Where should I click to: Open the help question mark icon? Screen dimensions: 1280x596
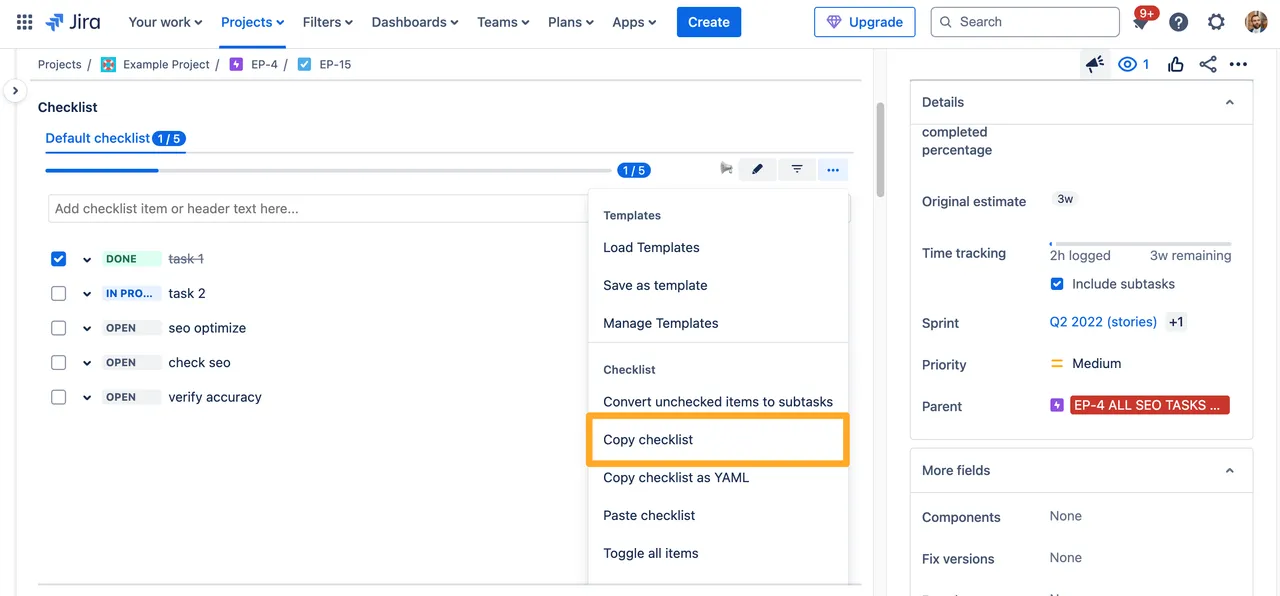tap(1179, 22)
